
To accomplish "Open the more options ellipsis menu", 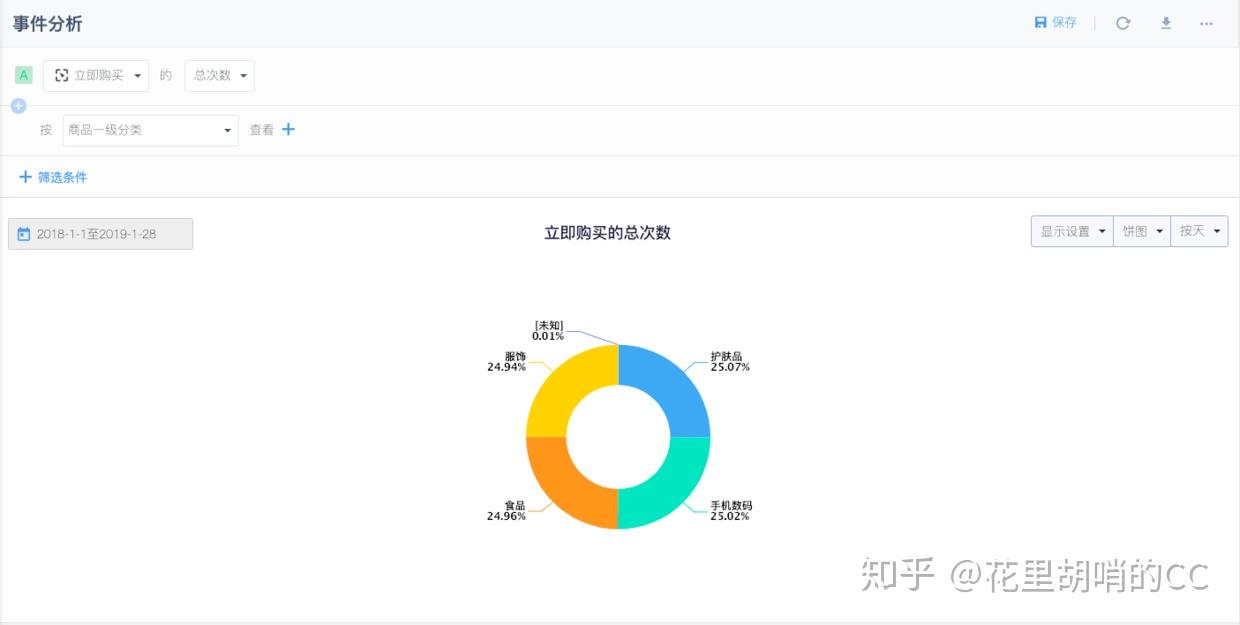I will coord(1206,23).
